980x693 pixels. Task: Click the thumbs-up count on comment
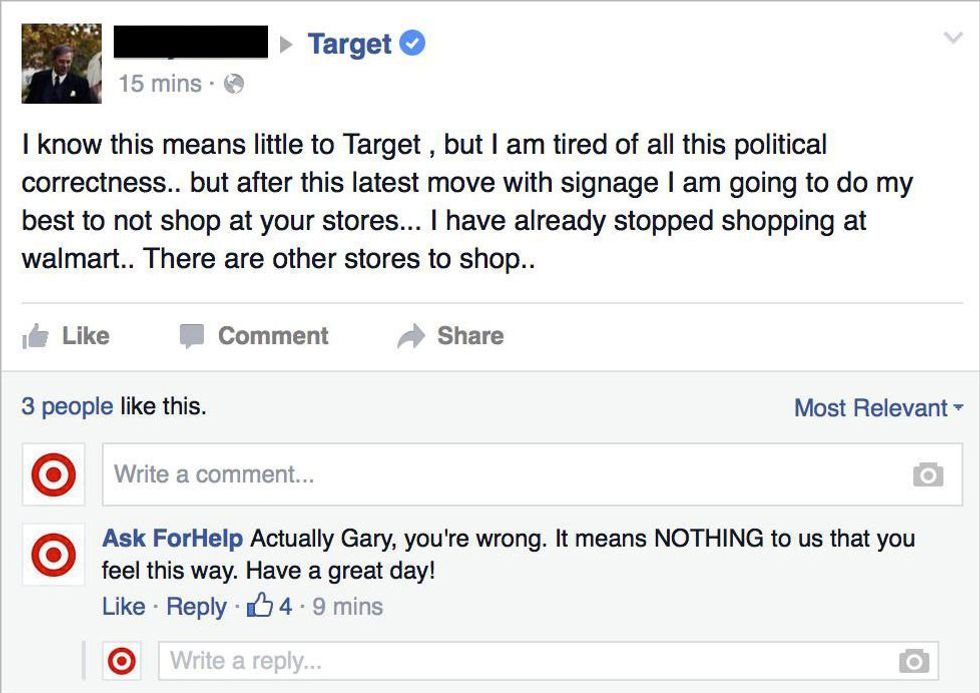[272, 606]
